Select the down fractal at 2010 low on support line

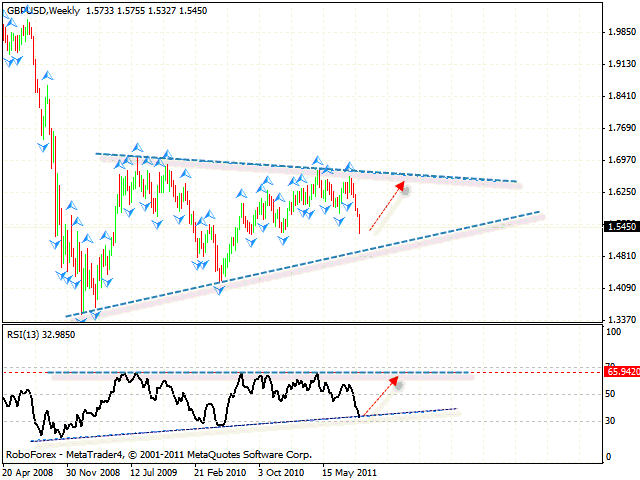pyautogui.click(x=219, y=289)
